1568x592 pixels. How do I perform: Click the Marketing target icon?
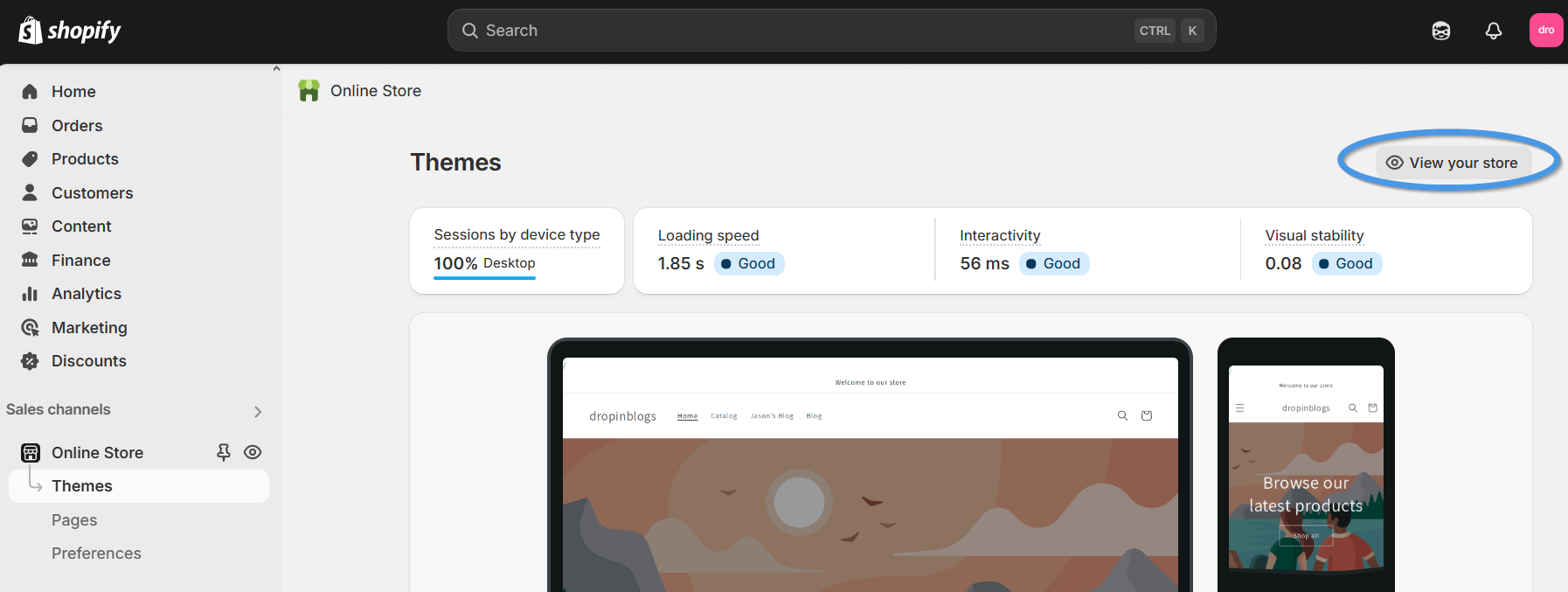click(30, 328)
